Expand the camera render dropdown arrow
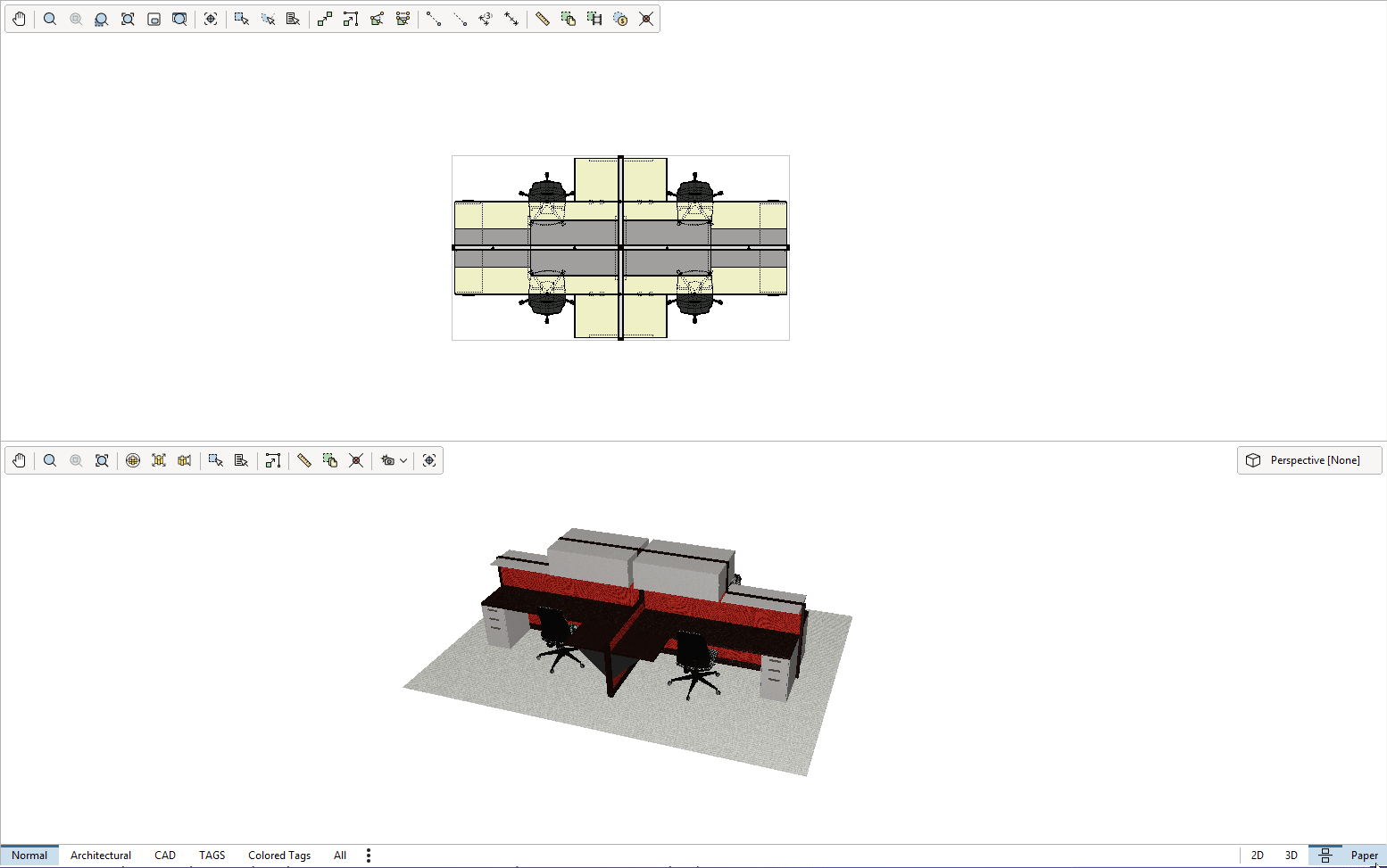Screen dimensions: 1387x868 pyautogui.click(x=403, y=460)
